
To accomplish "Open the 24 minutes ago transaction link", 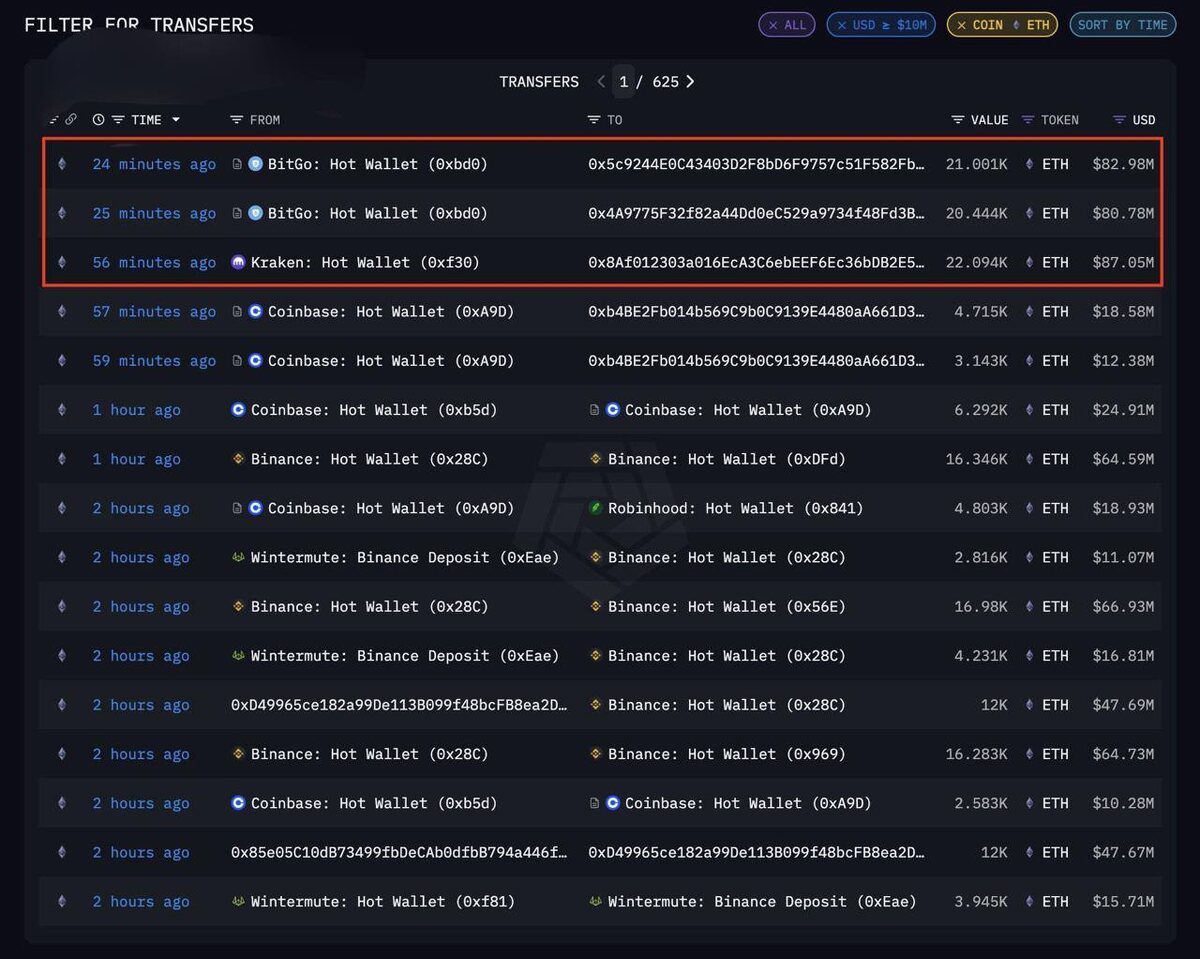I will point(154,164).
